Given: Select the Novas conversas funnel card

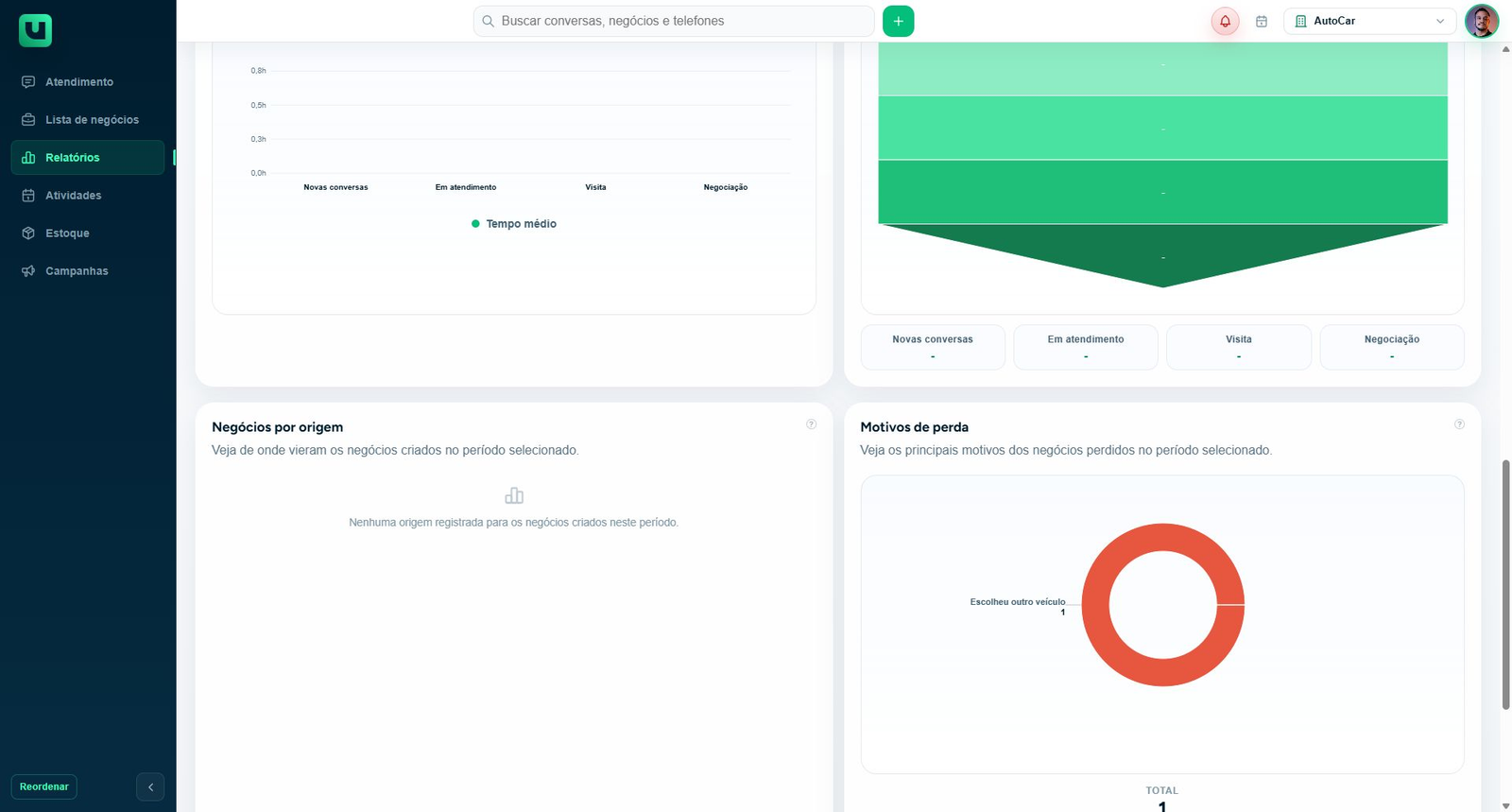Looking at the screenshot, I should click(933, 347).
